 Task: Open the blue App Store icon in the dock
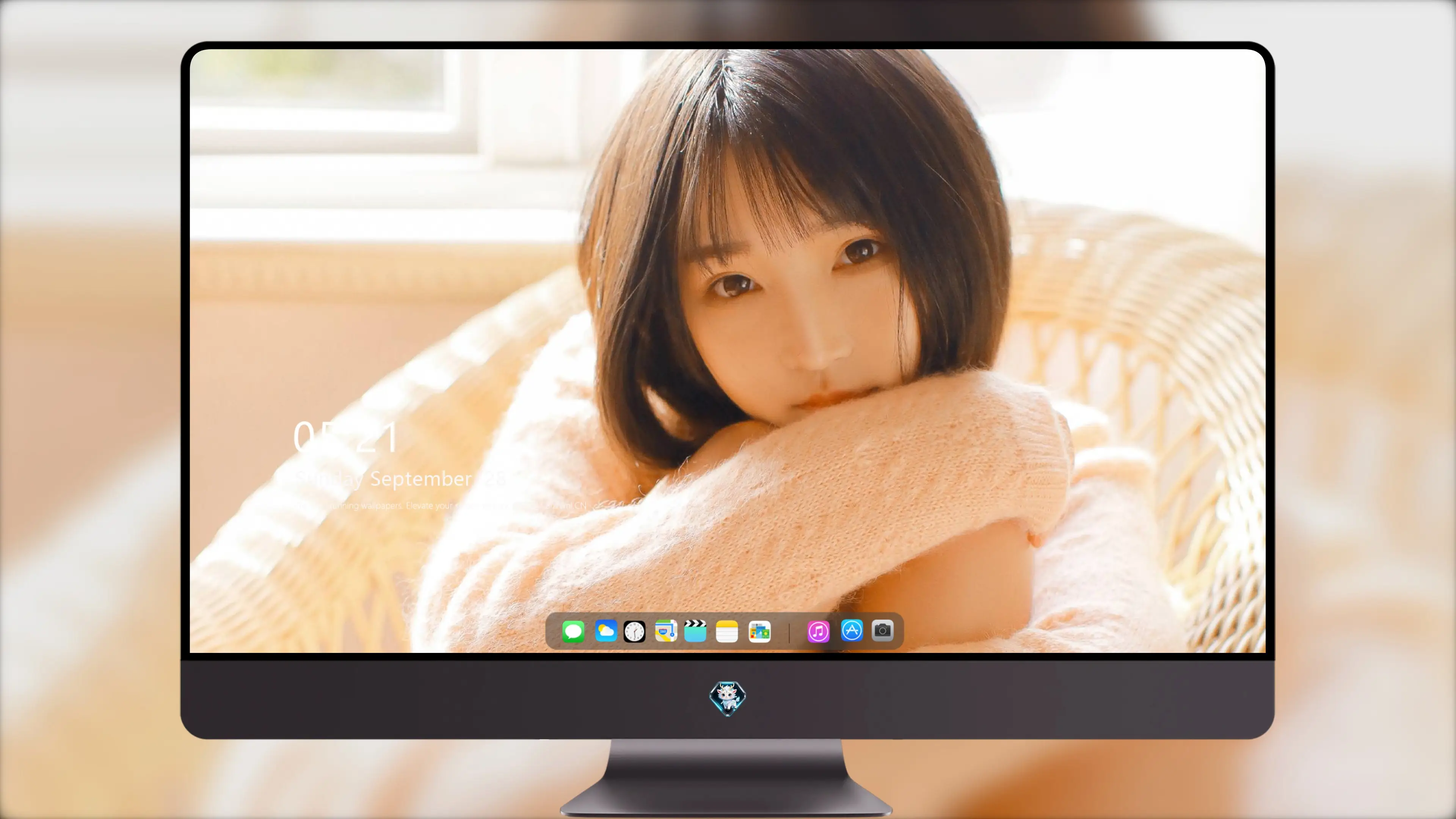coord(852,630)
